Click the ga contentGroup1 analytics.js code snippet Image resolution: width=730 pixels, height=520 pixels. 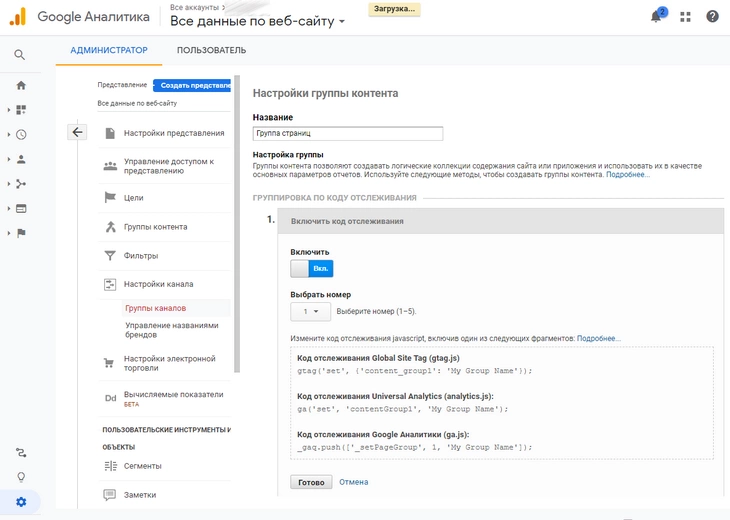tap(403, 409)
